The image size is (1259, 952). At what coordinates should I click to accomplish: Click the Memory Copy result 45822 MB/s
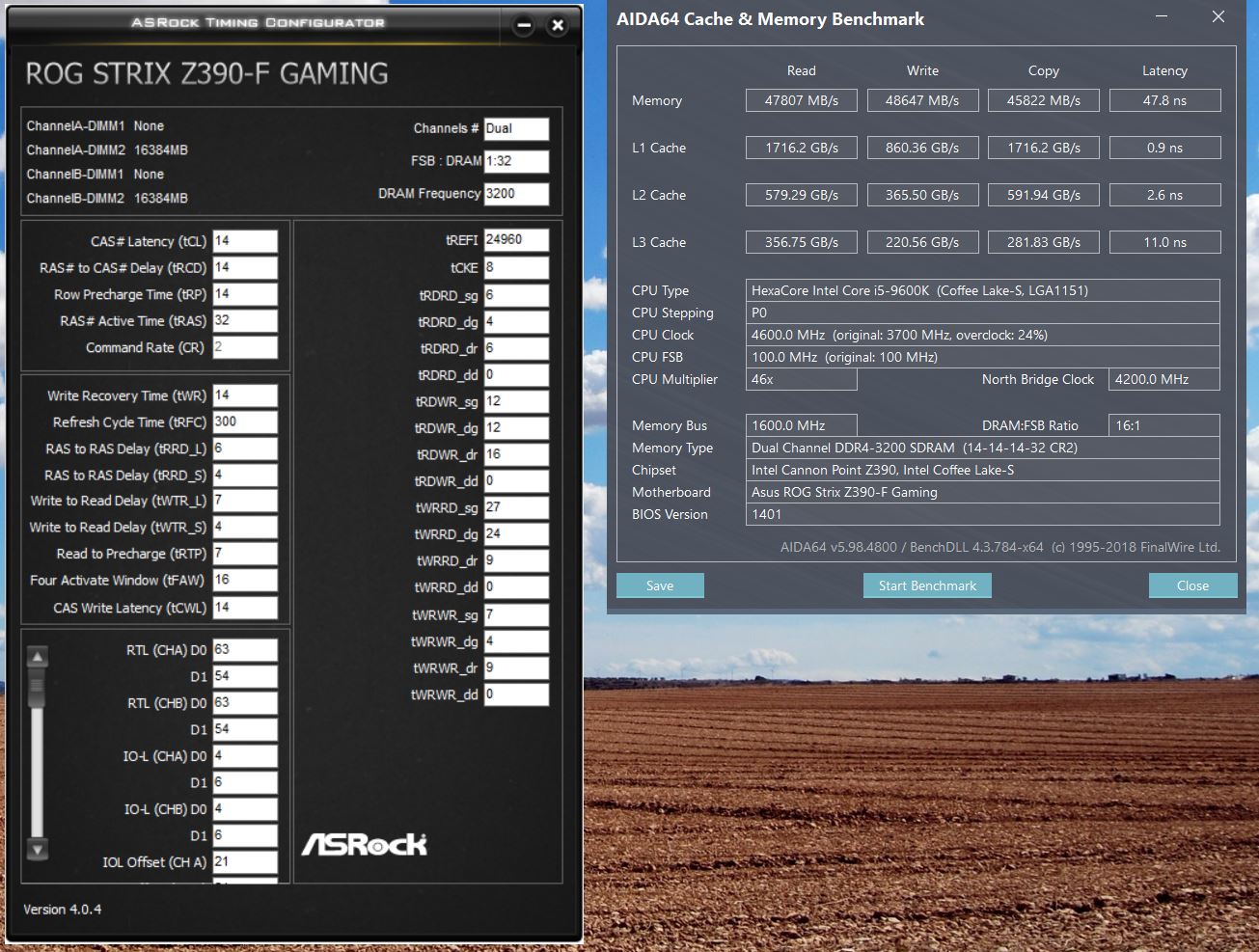point(1044,100)
